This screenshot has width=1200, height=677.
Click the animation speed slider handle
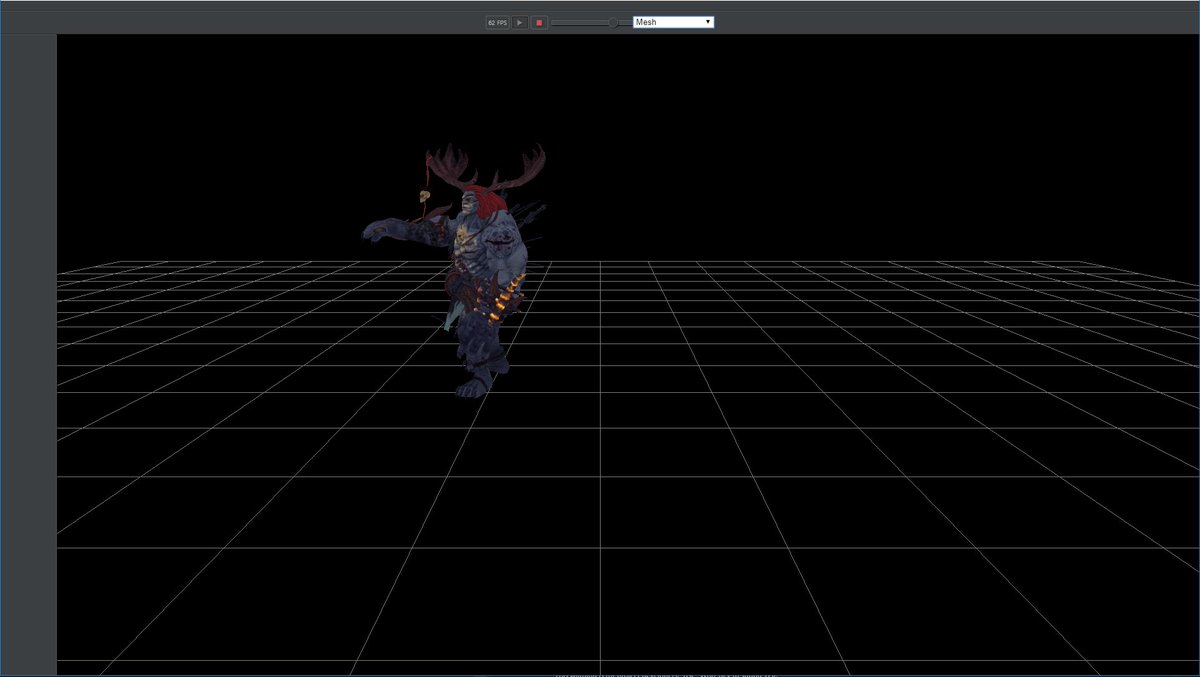pyautogui.click(x=613, y=22)
